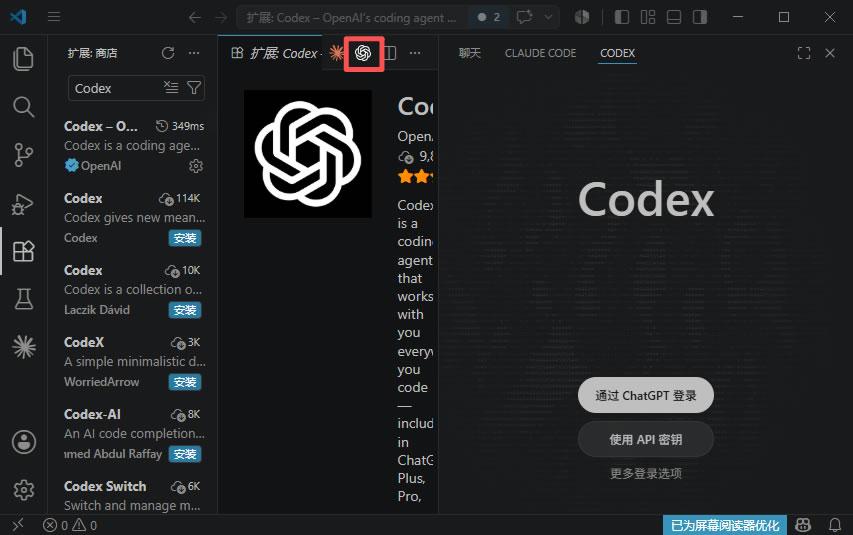
Task: Toggle the bottom panel visibility
Action: pyautogui.click(x=674, y=17)
